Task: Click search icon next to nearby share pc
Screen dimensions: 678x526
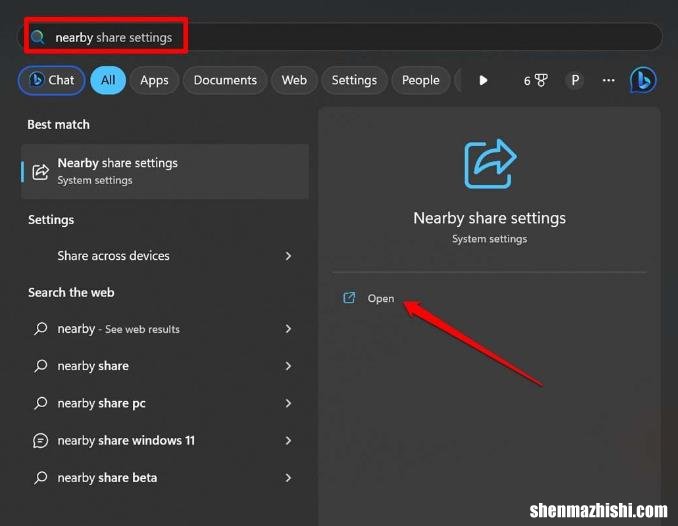Action: click(41, 403)
